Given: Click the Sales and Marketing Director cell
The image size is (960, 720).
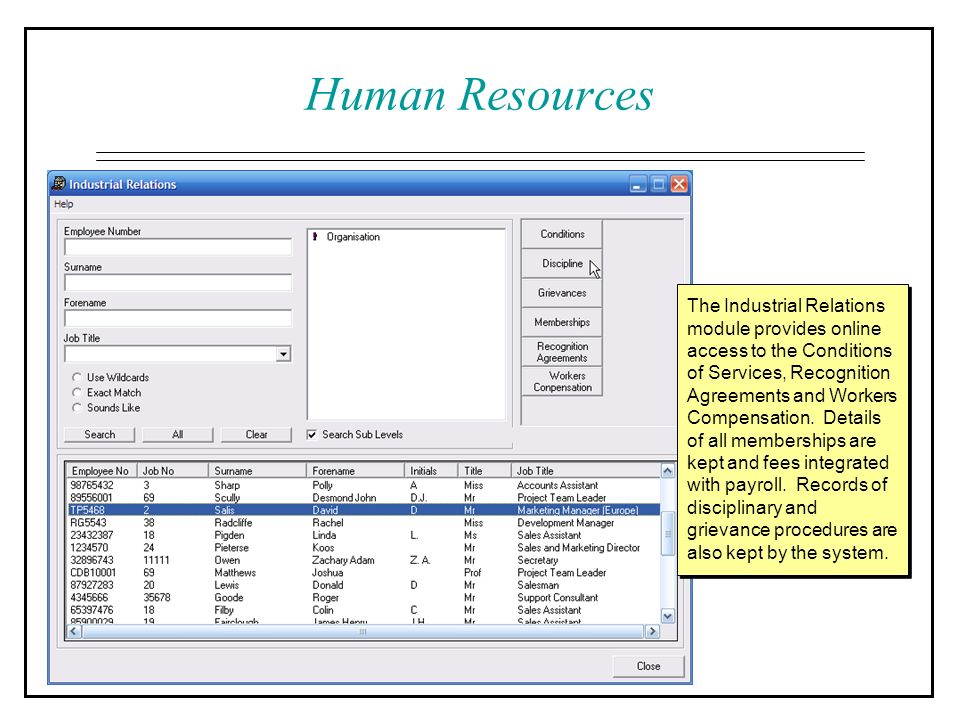Looking at the screenshot, I should (x=579, y=547).
